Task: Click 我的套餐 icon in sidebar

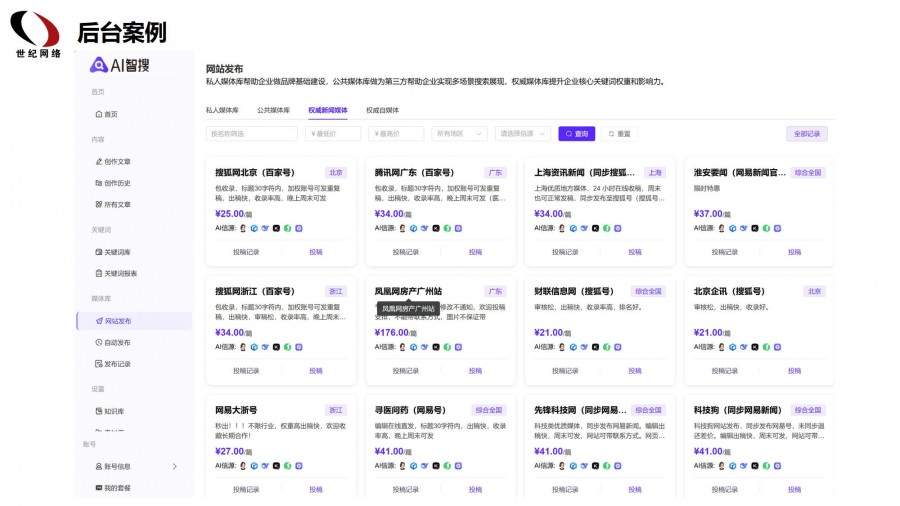Action: pyautogui.click(x=98, y=488)
